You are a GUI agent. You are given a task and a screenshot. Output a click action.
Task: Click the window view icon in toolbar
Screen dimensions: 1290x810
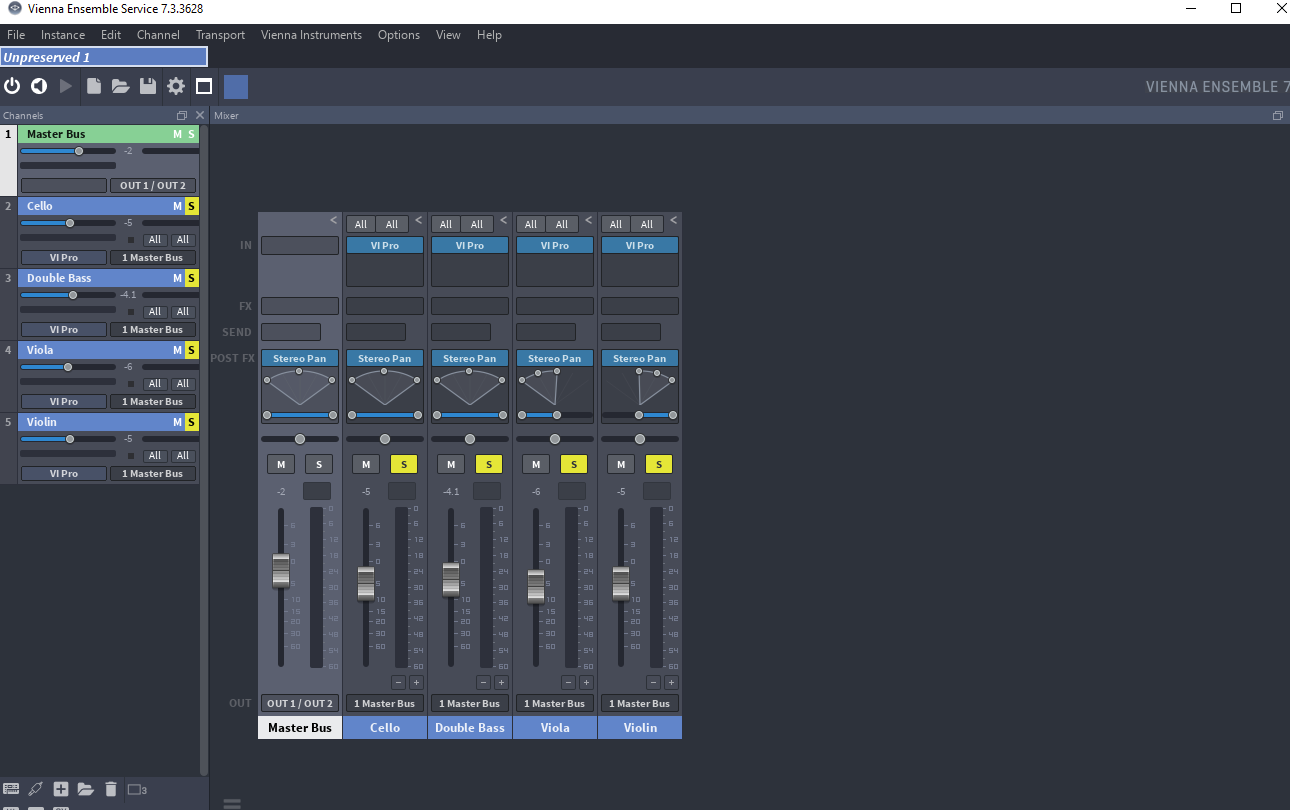click(204, 86)
